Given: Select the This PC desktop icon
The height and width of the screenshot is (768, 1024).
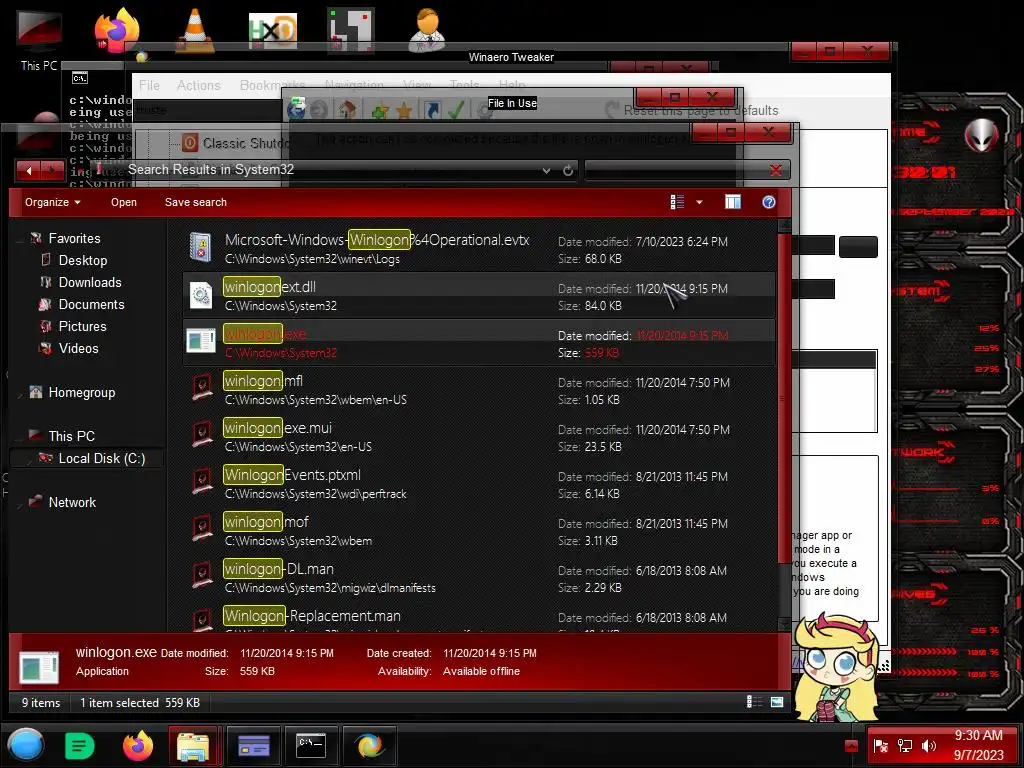Looking at the screenshot, I should 39,39.
